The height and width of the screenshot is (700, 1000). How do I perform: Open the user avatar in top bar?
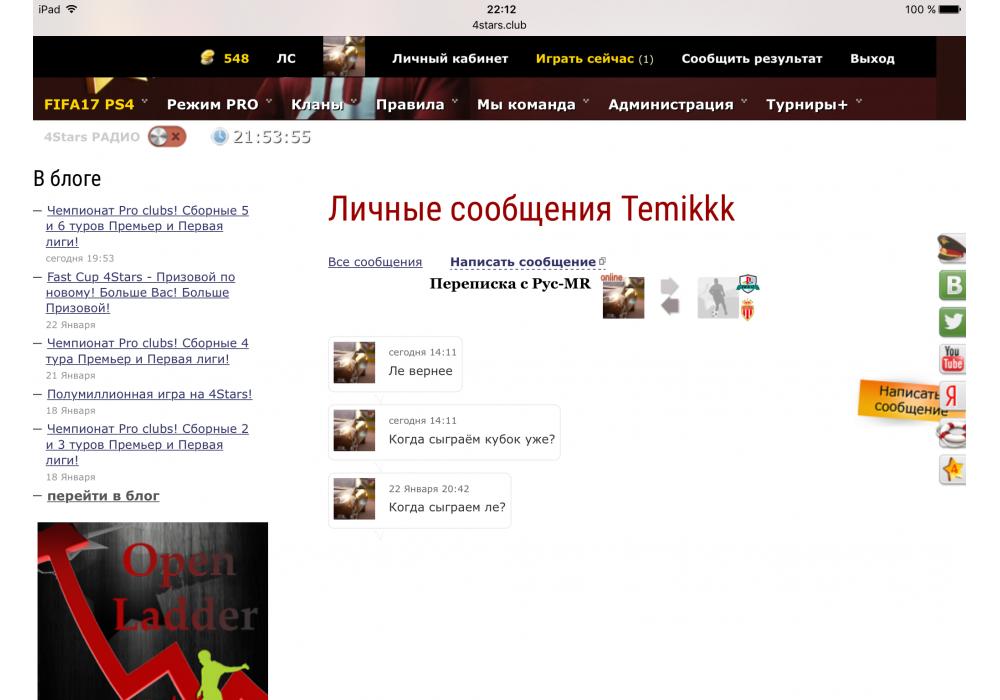pyautogui.click(x=344, y=57)
